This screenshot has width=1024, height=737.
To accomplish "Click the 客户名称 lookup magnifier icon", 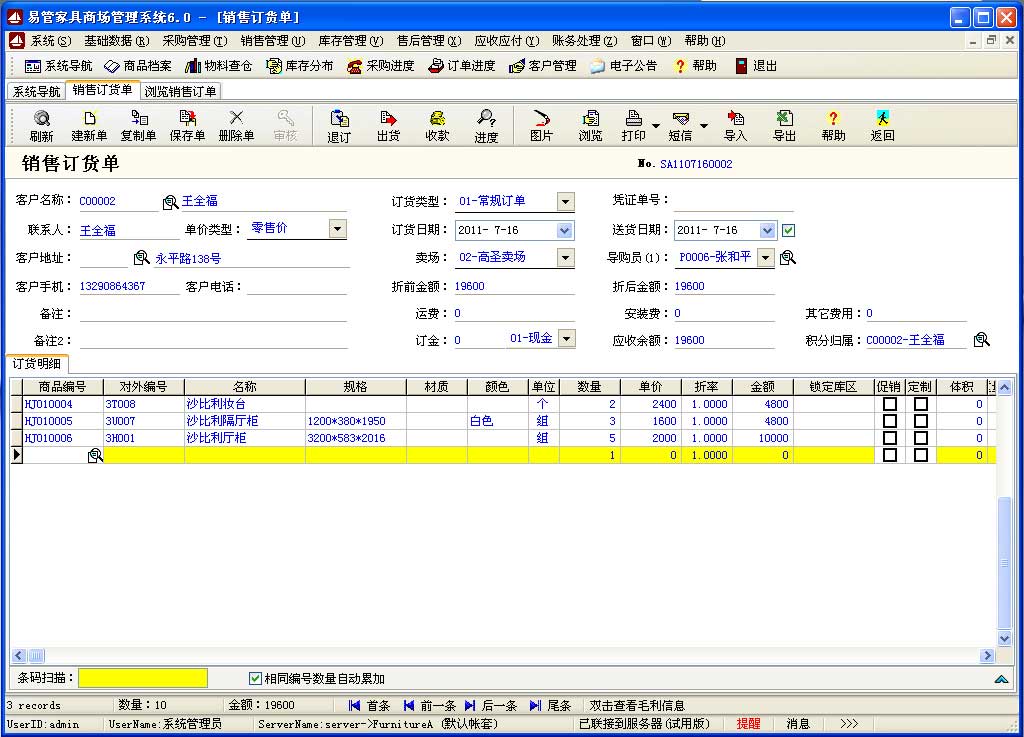I will click(x=170, y=202).
